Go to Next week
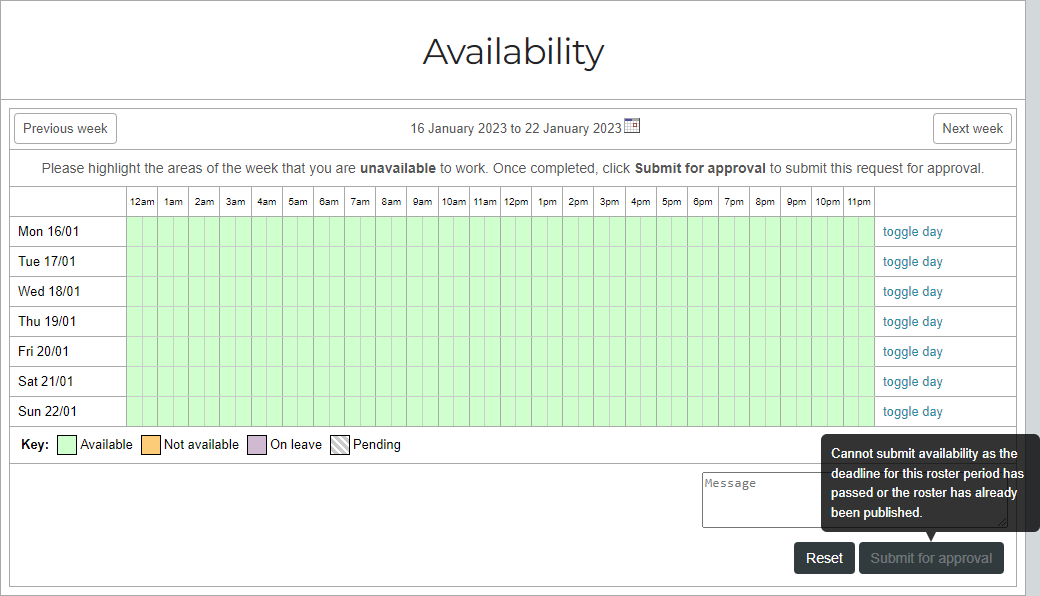The image size is (1040, 596). (x=972, y=128)
